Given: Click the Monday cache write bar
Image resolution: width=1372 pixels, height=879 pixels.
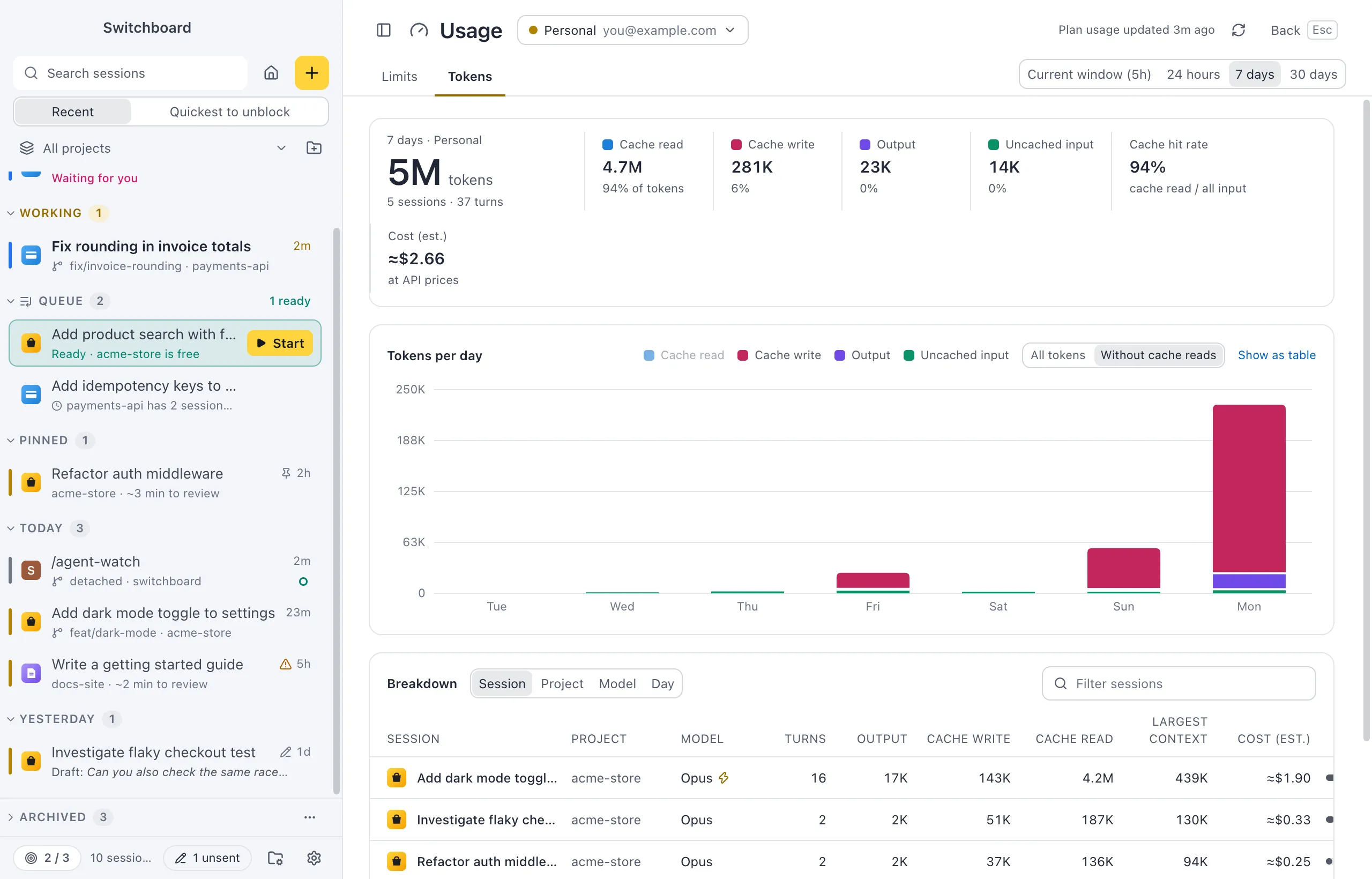Looking at the screenshot, I should pos(1249,488).
